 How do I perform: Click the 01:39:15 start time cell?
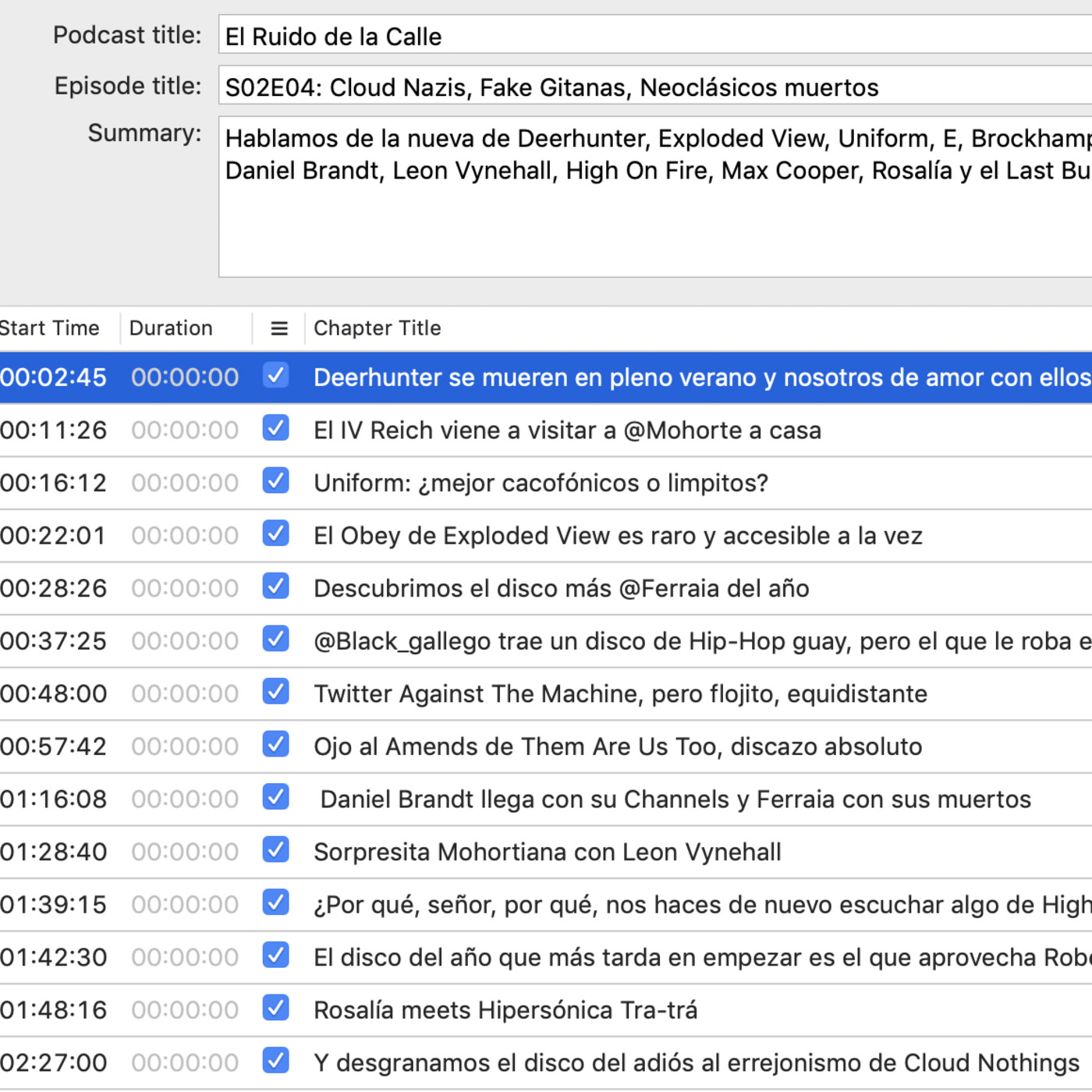tap(53, 905)
